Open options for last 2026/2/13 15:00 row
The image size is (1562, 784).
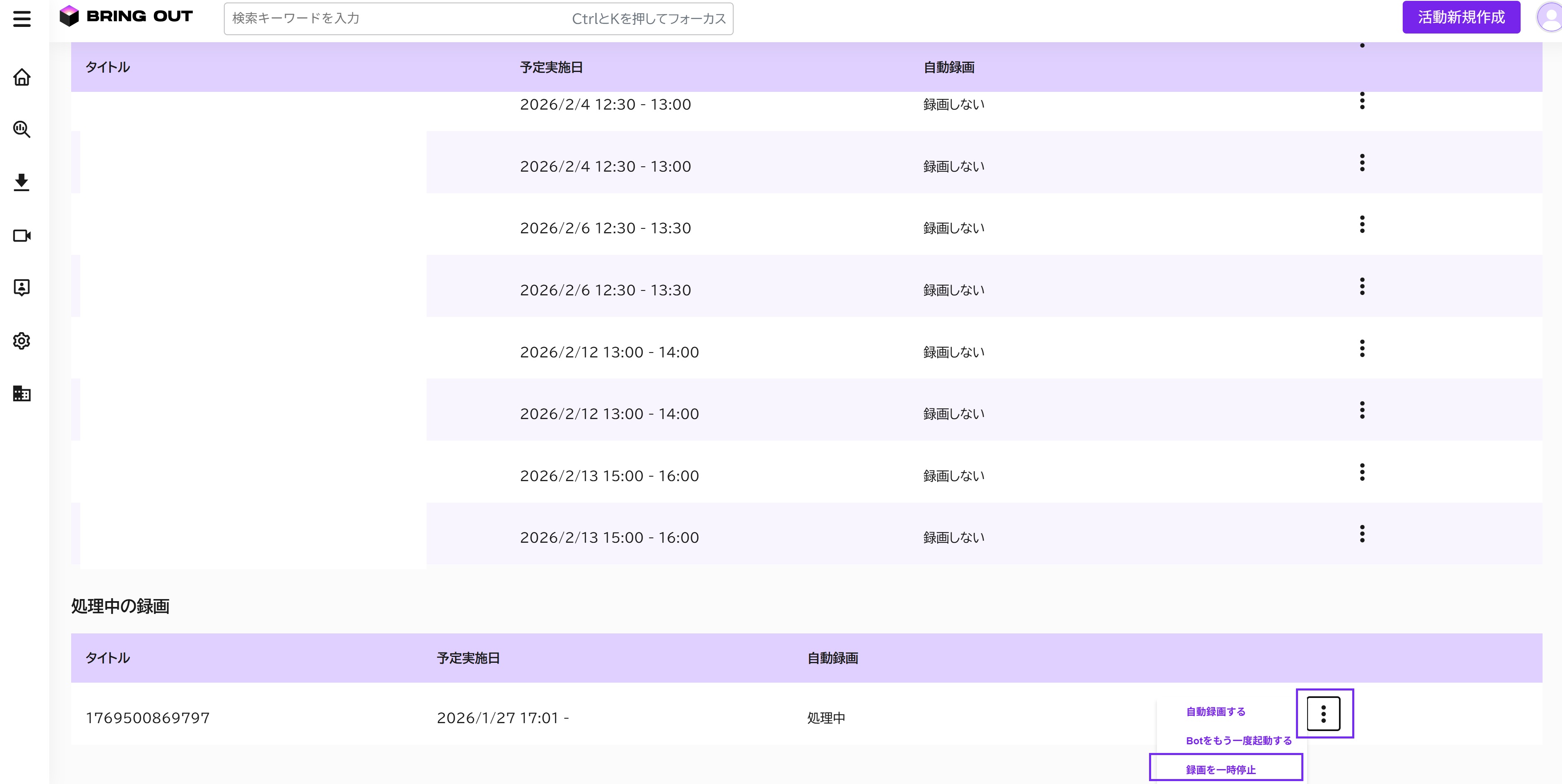coord(1362,534)
